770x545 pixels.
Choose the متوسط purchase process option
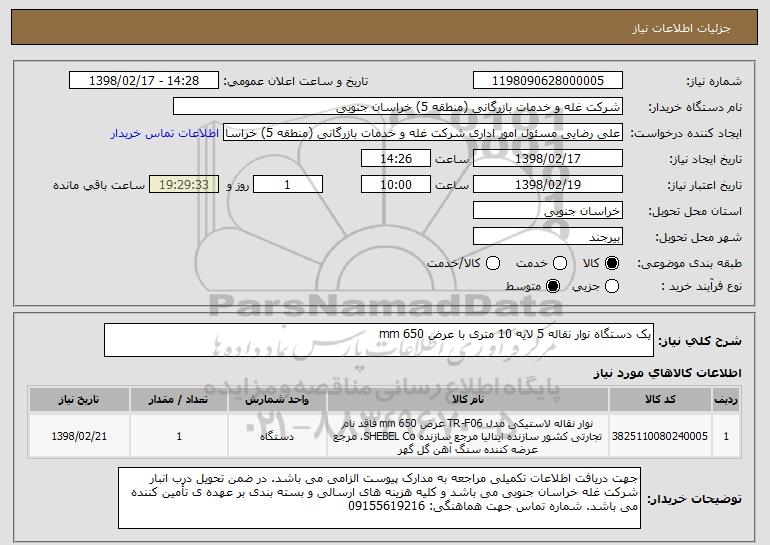(553, 286)
